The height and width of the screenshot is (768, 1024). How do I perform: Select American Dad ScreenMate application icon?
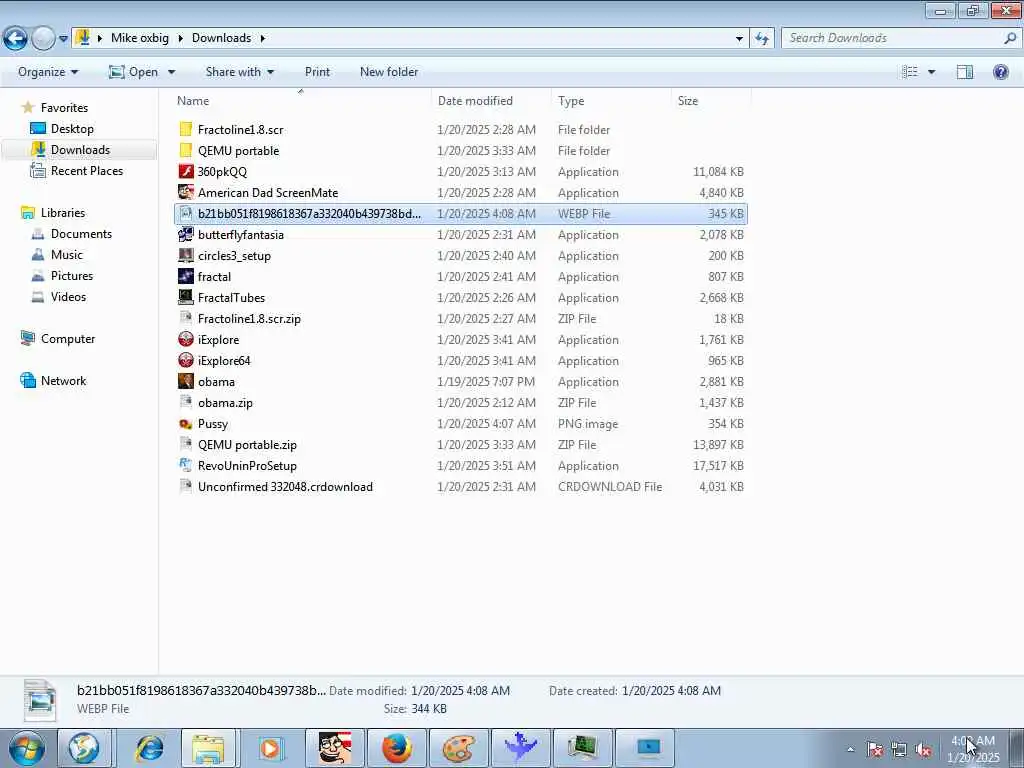pos(186,192)
